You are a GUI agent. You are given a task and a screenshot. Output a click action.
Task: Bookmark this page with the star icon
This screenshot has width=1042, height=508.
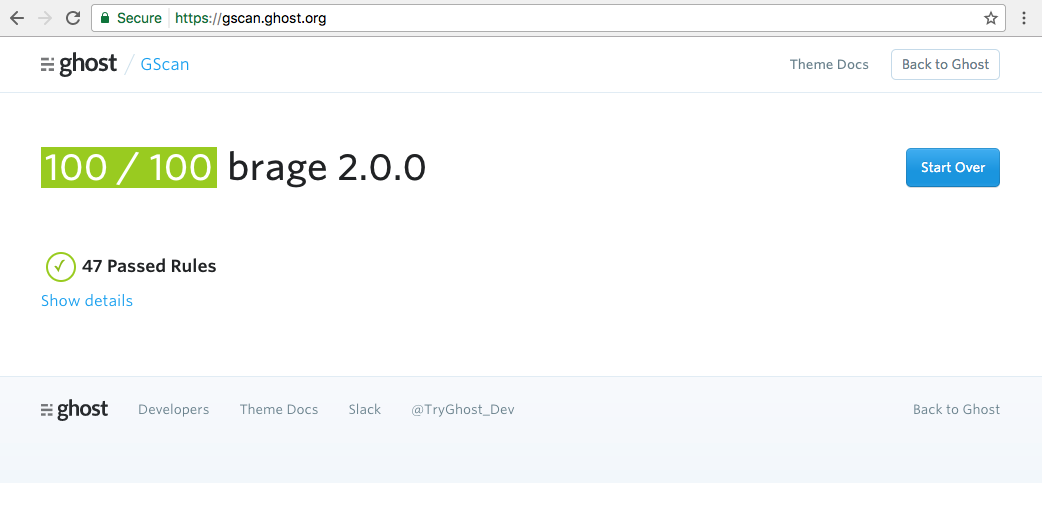(991, 18)
